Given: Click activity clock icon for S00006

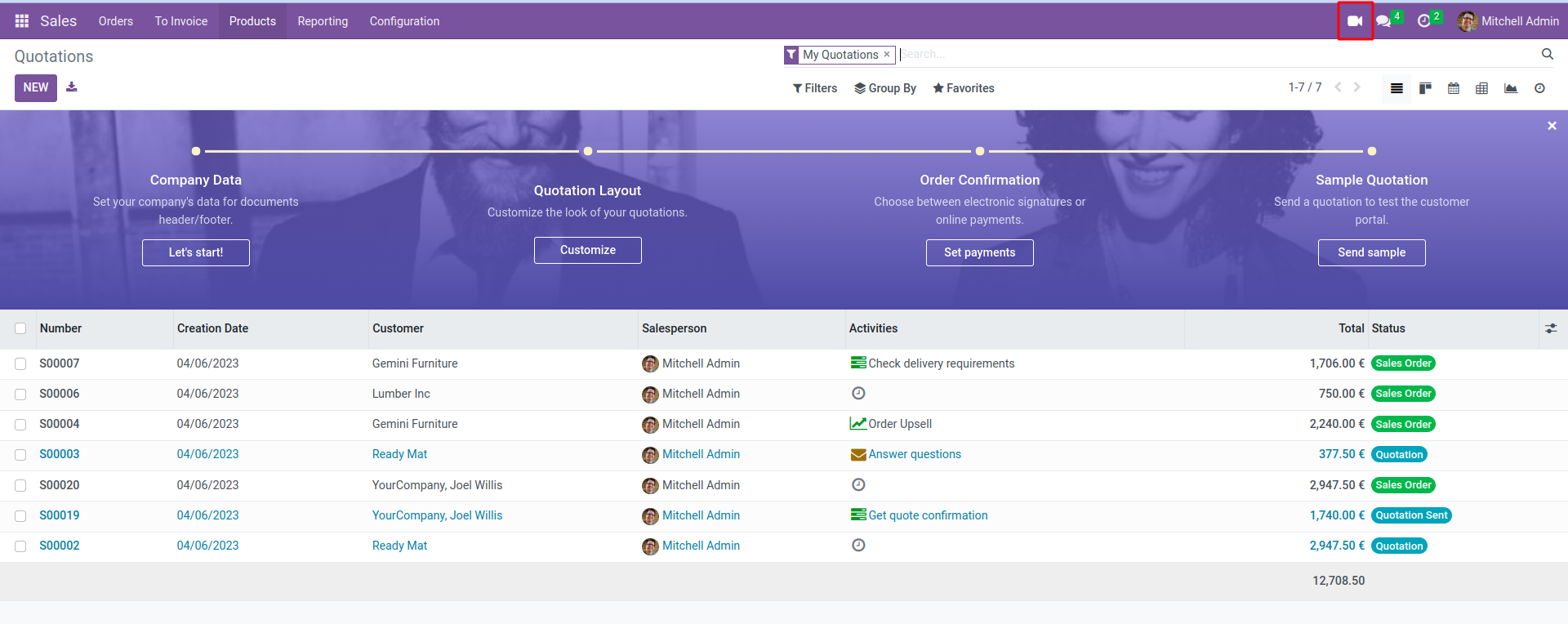Looking at the screenshot, I should click(x=858, y=394).
